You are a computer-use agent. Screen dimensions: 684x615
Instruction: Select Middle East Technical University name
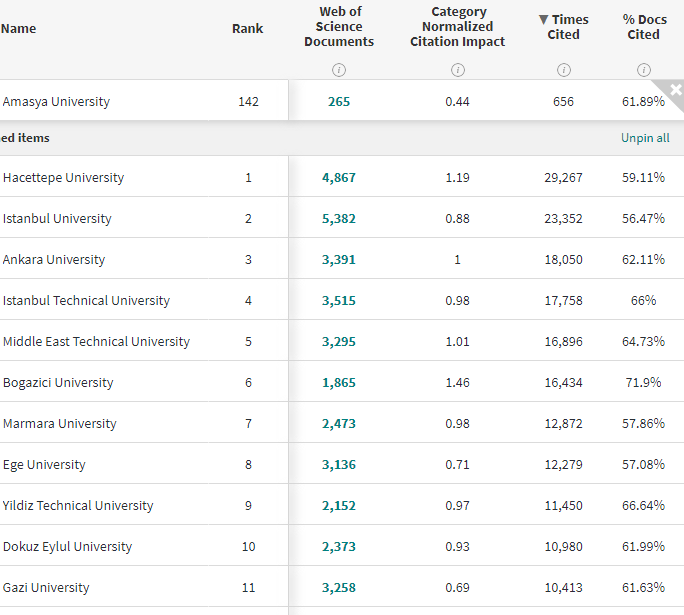click(x=96, y=342)
